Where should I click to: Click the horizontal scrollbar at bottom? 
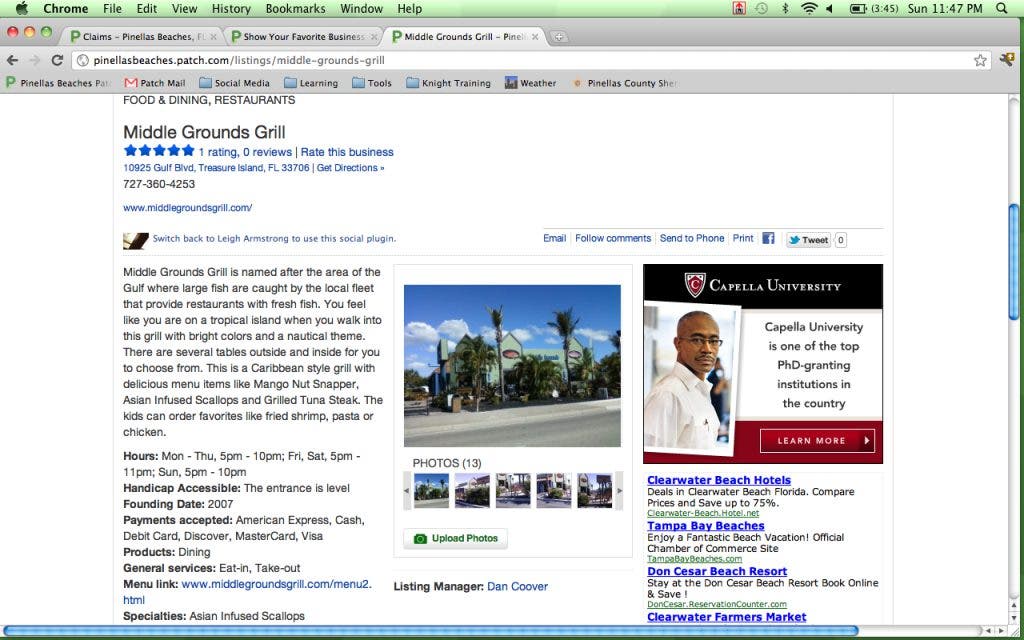pyautogui.click(x=430, y=631)
